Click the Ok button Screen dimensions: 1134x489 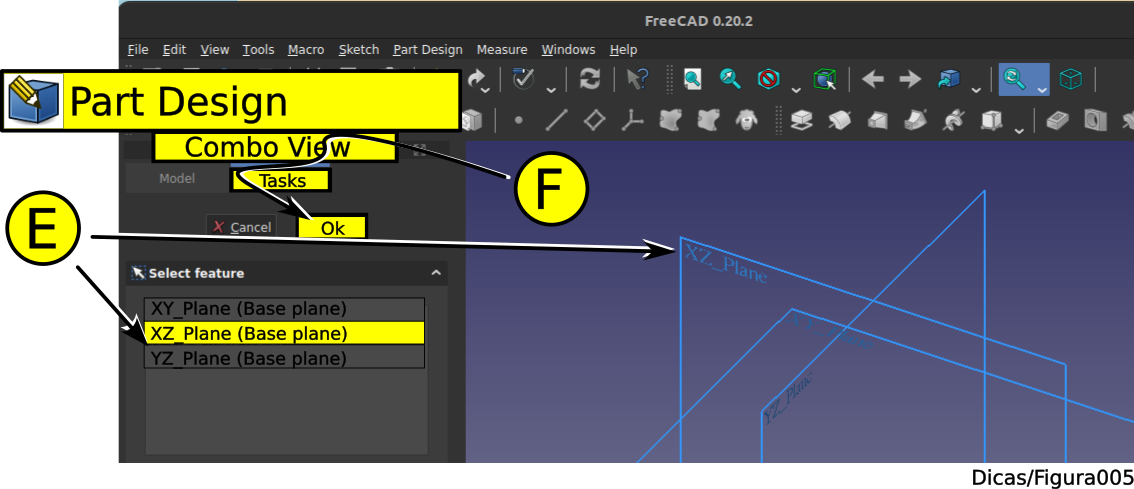[x=333, y=228]
